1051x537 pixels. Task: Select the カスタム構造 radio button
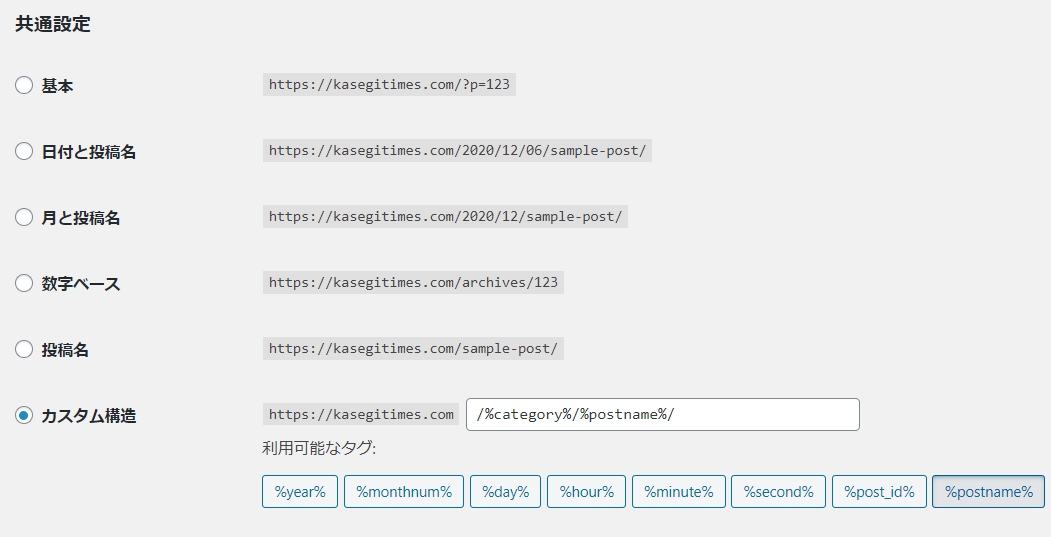tap(24, 415)
